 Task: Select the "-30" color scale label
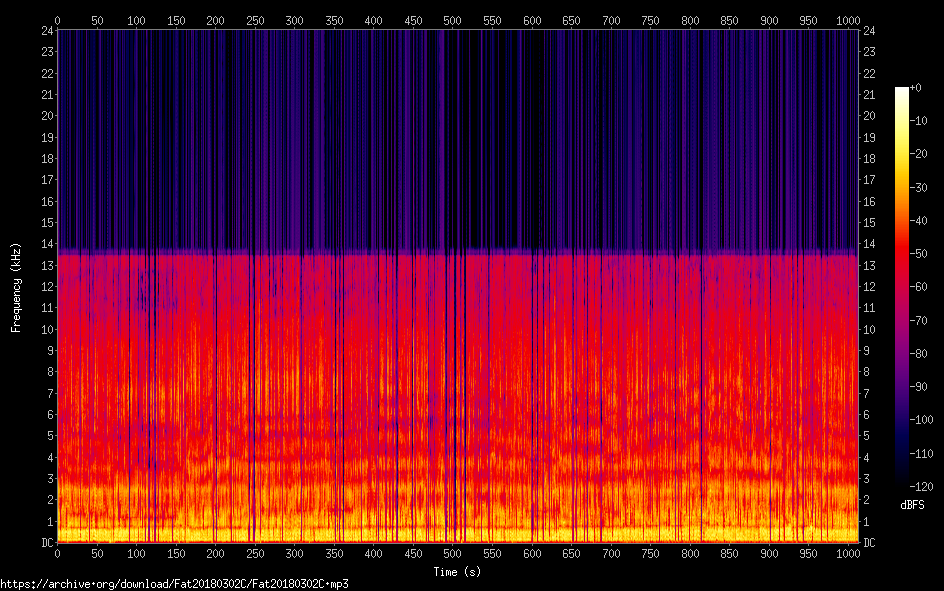click(x=919, y=188)
